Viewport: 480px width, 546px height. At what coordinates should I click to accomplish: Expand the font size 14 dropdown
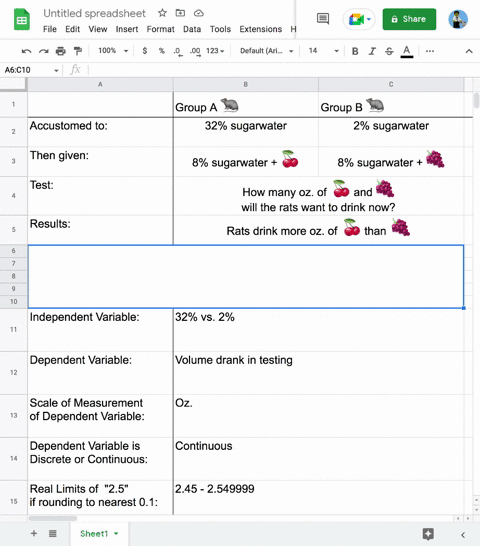323,51
